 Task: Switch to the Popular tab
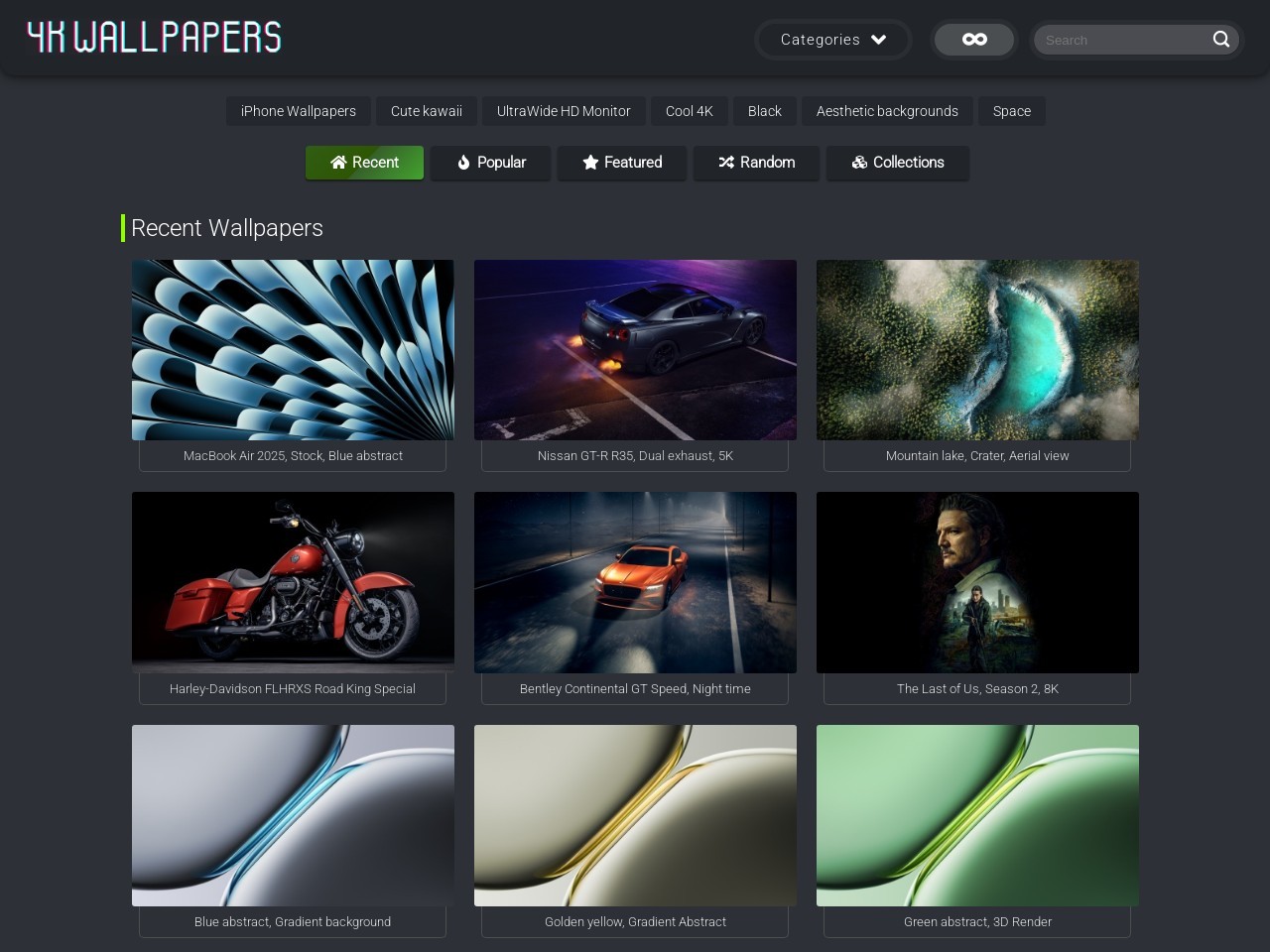pyautogui.click(x=491, y=163)
